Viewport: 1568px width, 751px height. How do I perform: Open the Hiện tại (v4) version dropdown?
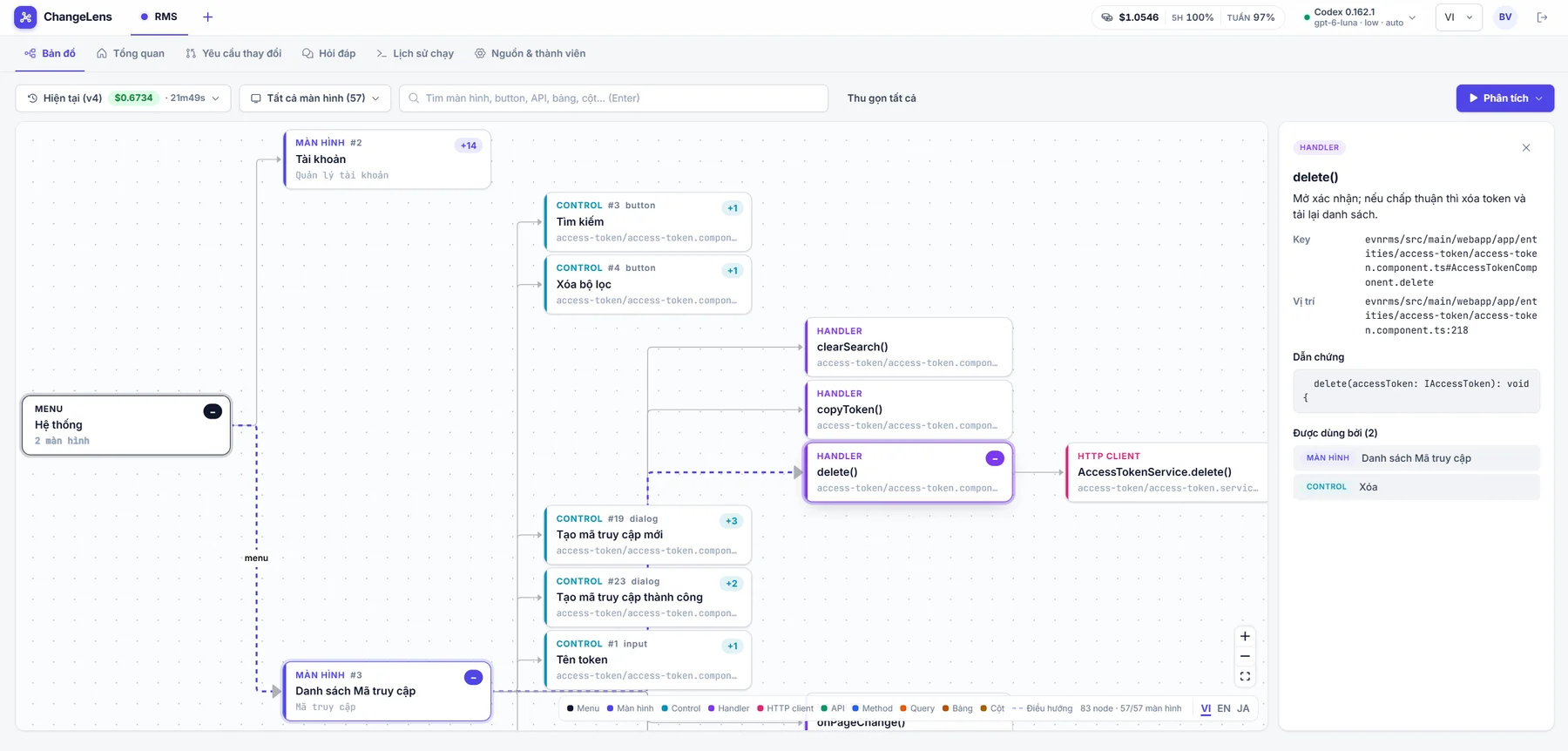[123, 98]
